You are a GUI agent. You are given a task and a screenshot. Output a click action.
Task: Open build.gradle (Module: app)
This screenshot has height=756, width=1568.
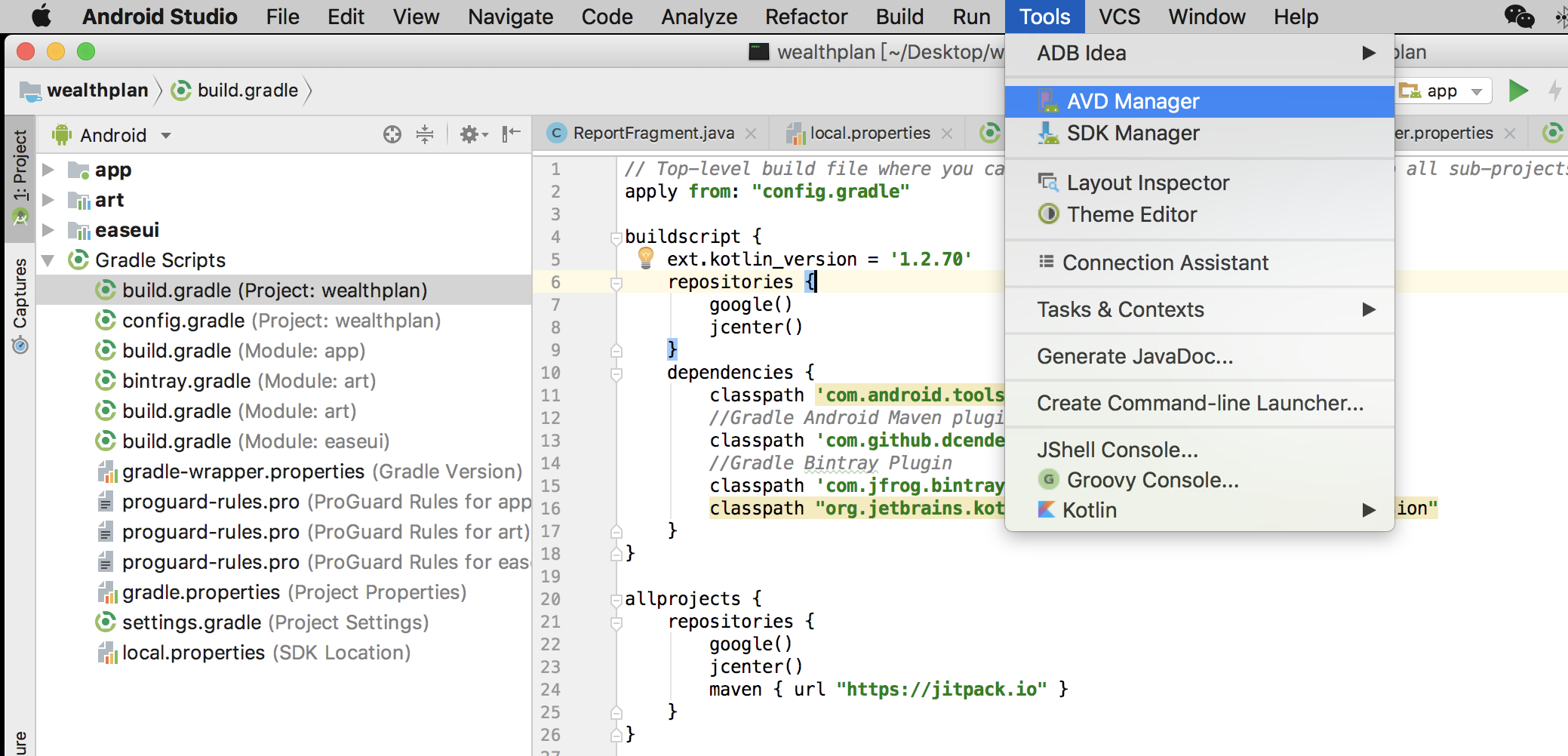point(284,350)
